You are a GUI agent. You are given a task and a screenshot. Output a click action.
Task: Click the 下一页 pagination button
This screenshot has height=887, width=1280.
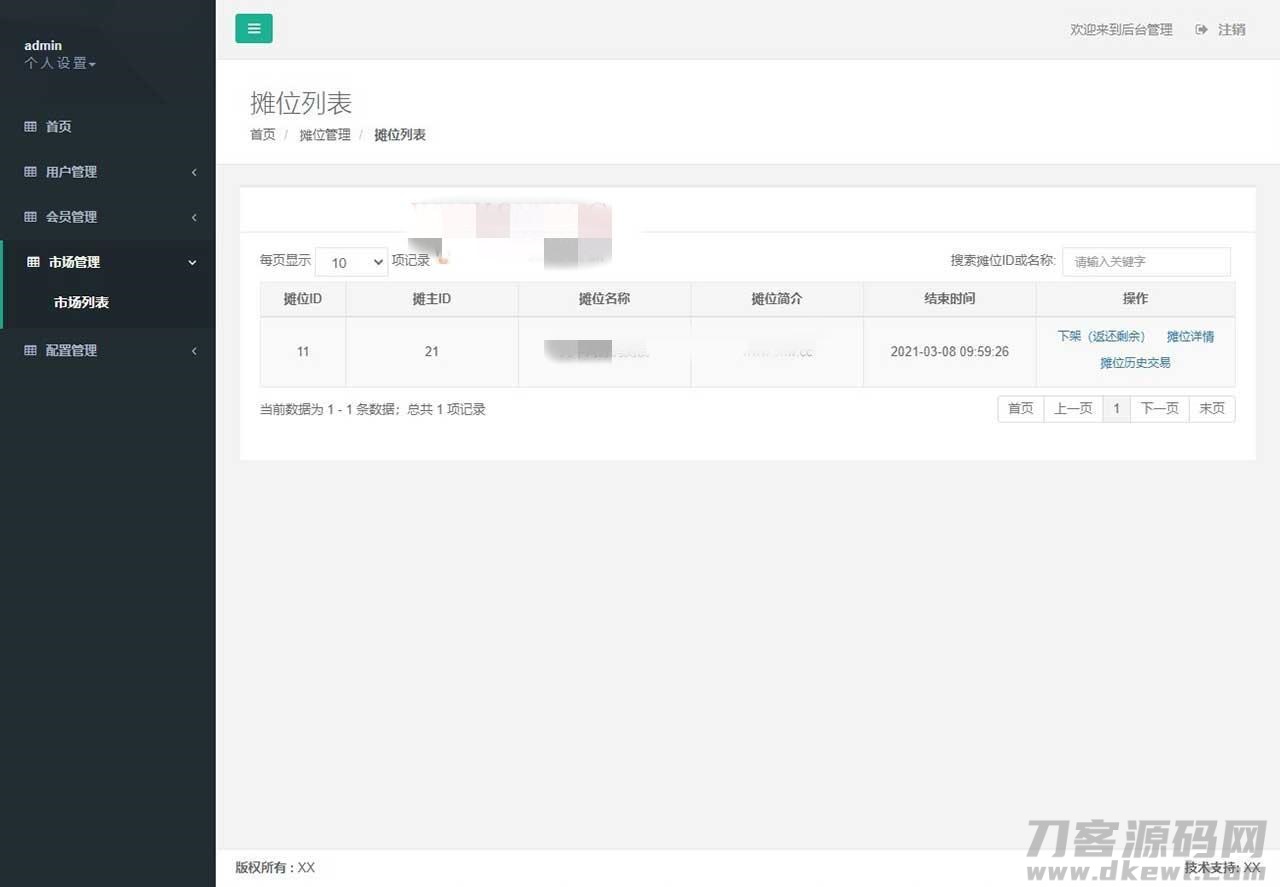[1160, 409]
